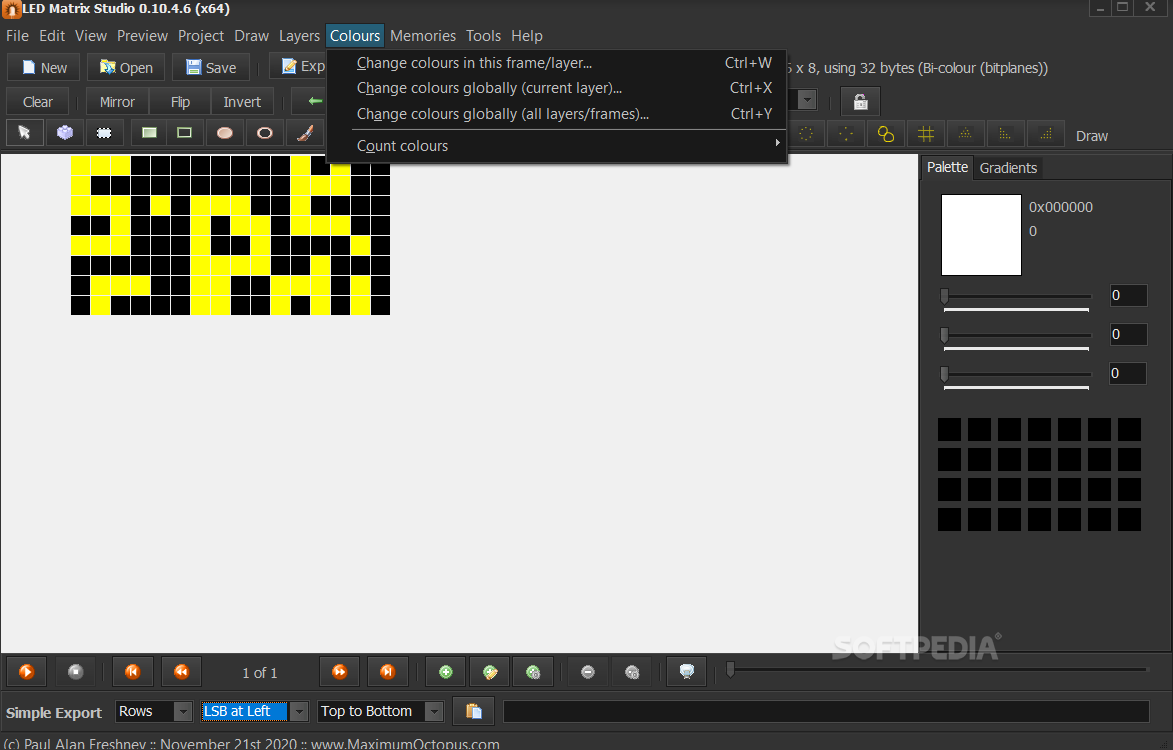Select the filled rectangle tool
Image resolution: width=1173 pixels, height=750 pixels.
[x=150, y=133]
